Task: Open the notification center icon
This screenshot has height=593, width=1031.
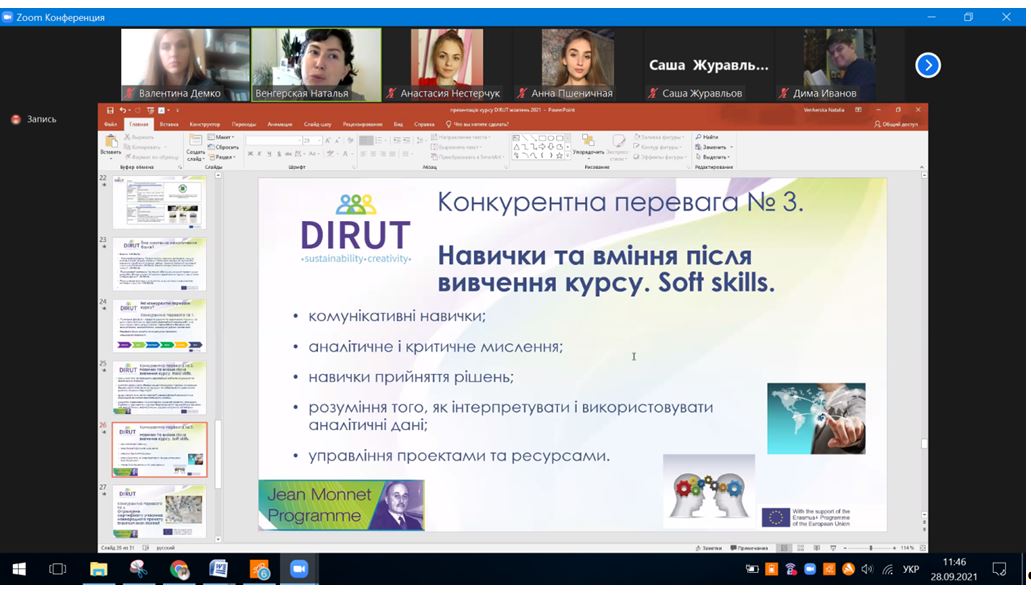Action: click(999, 569)
